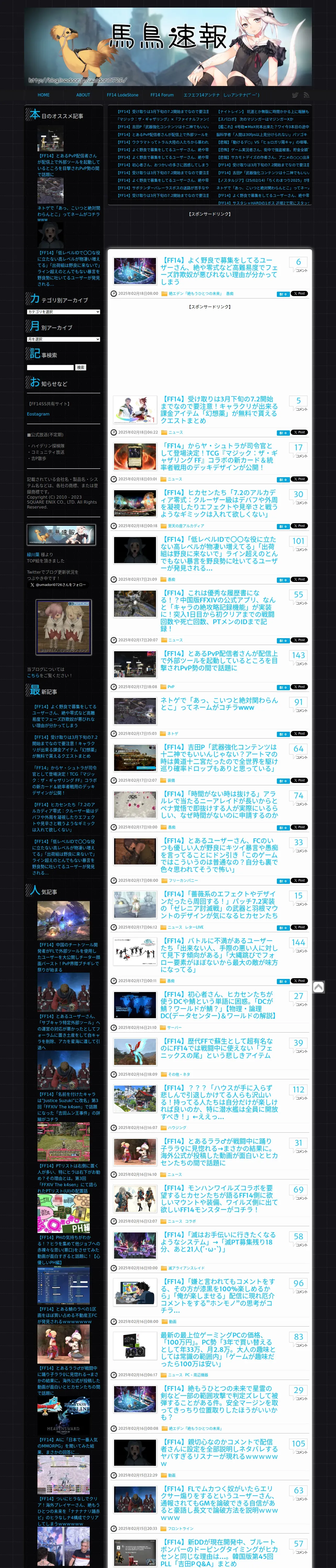Open FF14 LodeStone nav item
Viewport: 336px width, 1568px height.
tap(122, 95)
